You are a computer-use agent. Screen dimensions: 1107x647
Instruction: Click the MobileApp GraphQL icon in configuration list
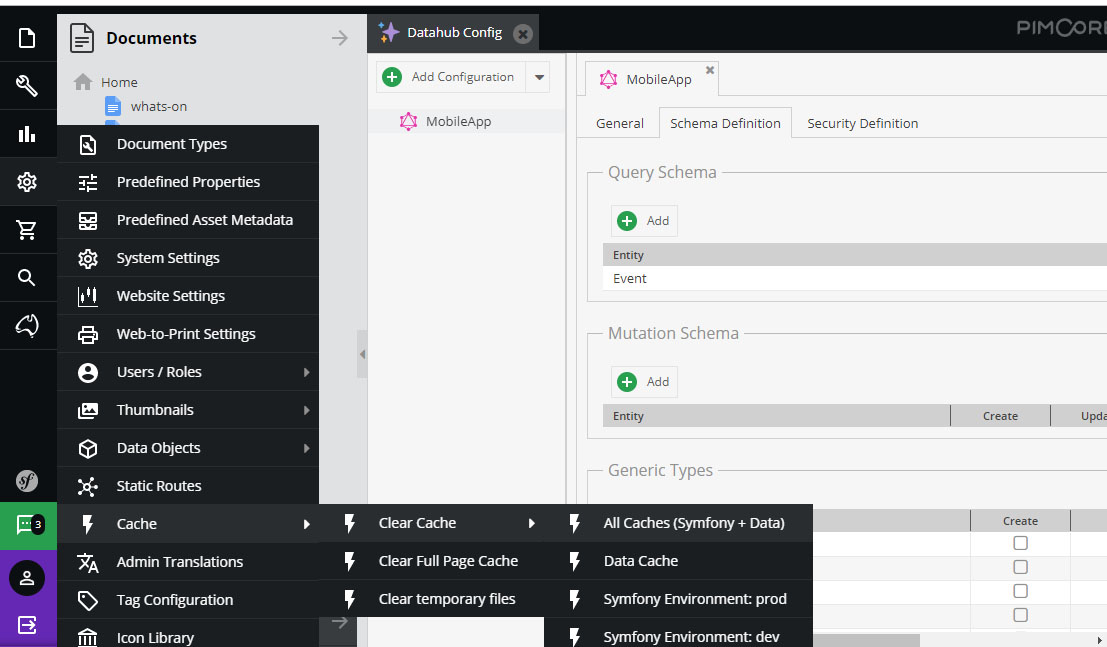tap(408, 121)
